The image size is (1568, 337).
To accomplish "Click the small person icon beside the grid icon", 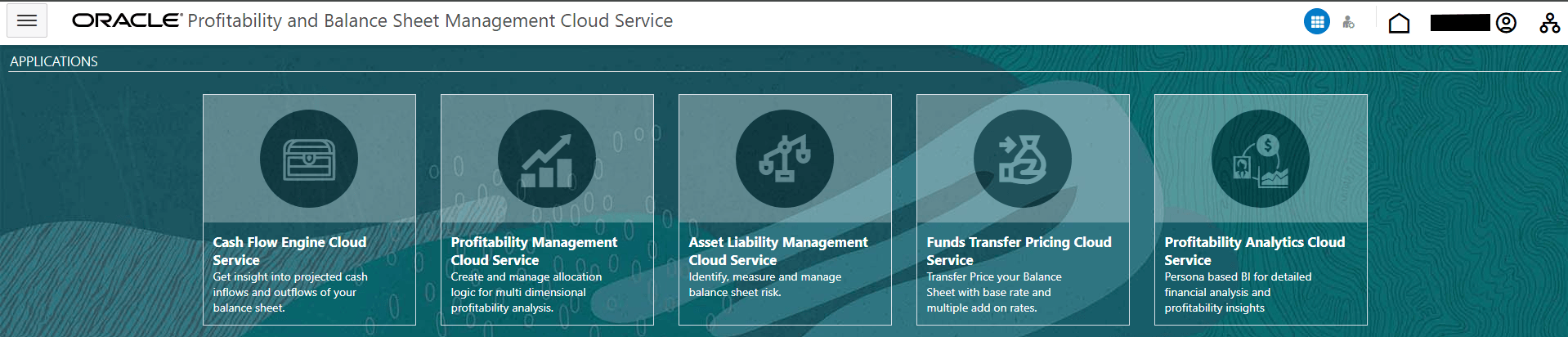I will [1349, 23].
